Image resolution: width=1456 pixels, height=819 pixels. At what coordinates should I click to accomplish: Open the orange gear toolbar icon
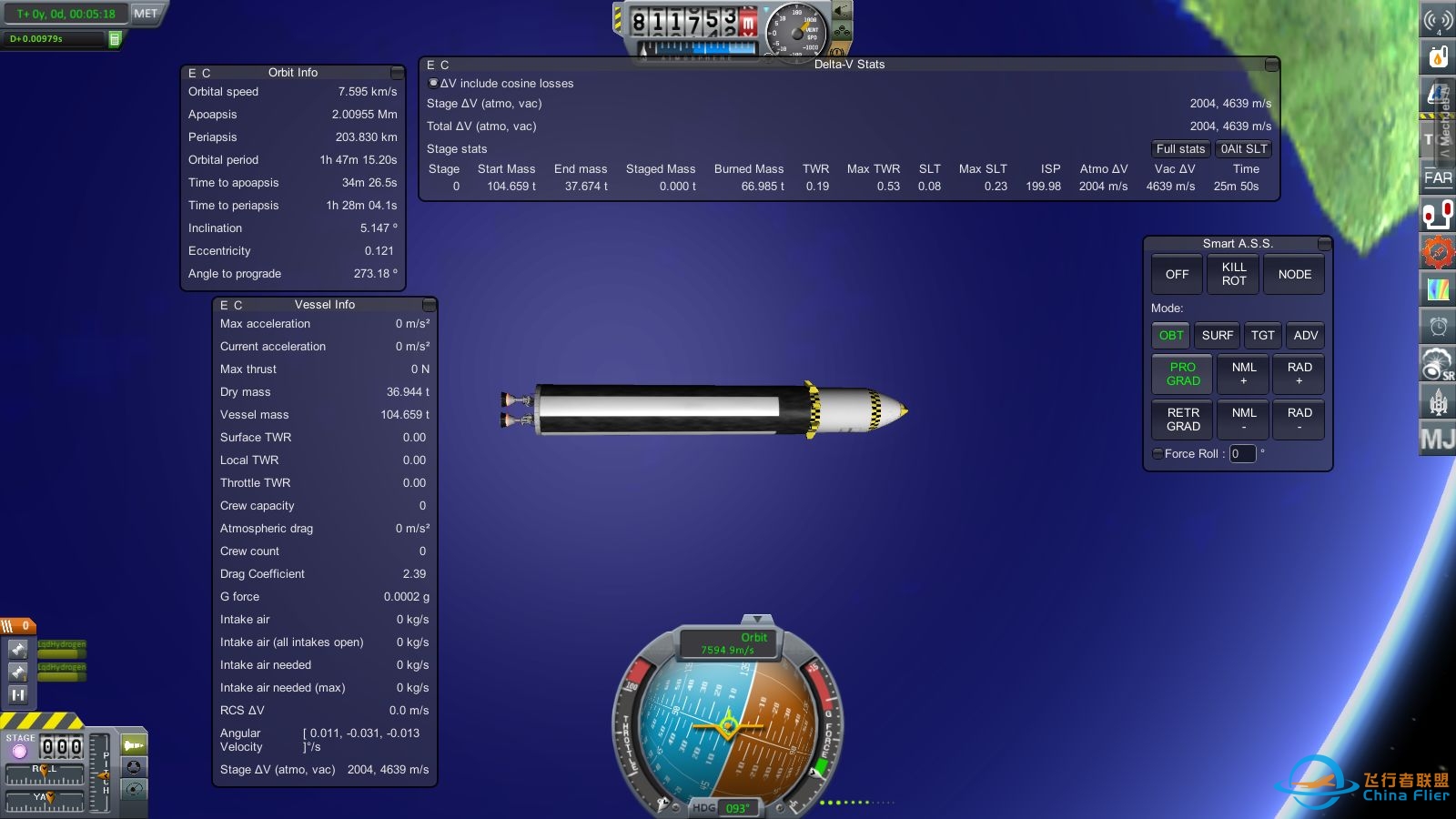tap(1438, 251)
